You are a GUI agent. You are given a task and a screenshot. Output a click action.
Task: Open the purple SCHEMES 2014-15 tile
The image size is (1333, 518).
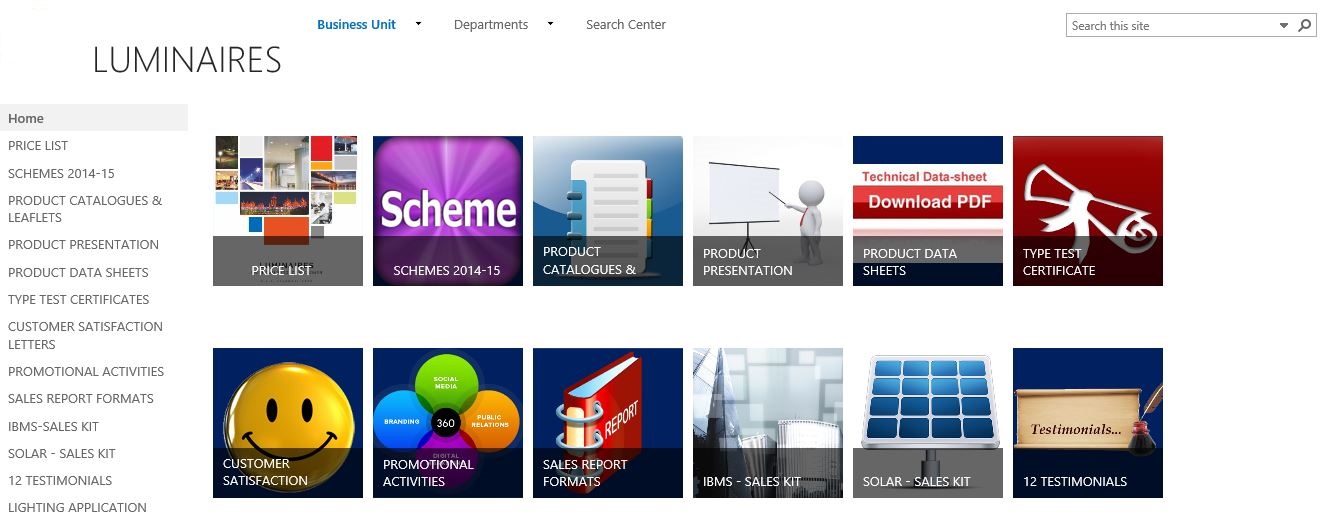point(448,211)
